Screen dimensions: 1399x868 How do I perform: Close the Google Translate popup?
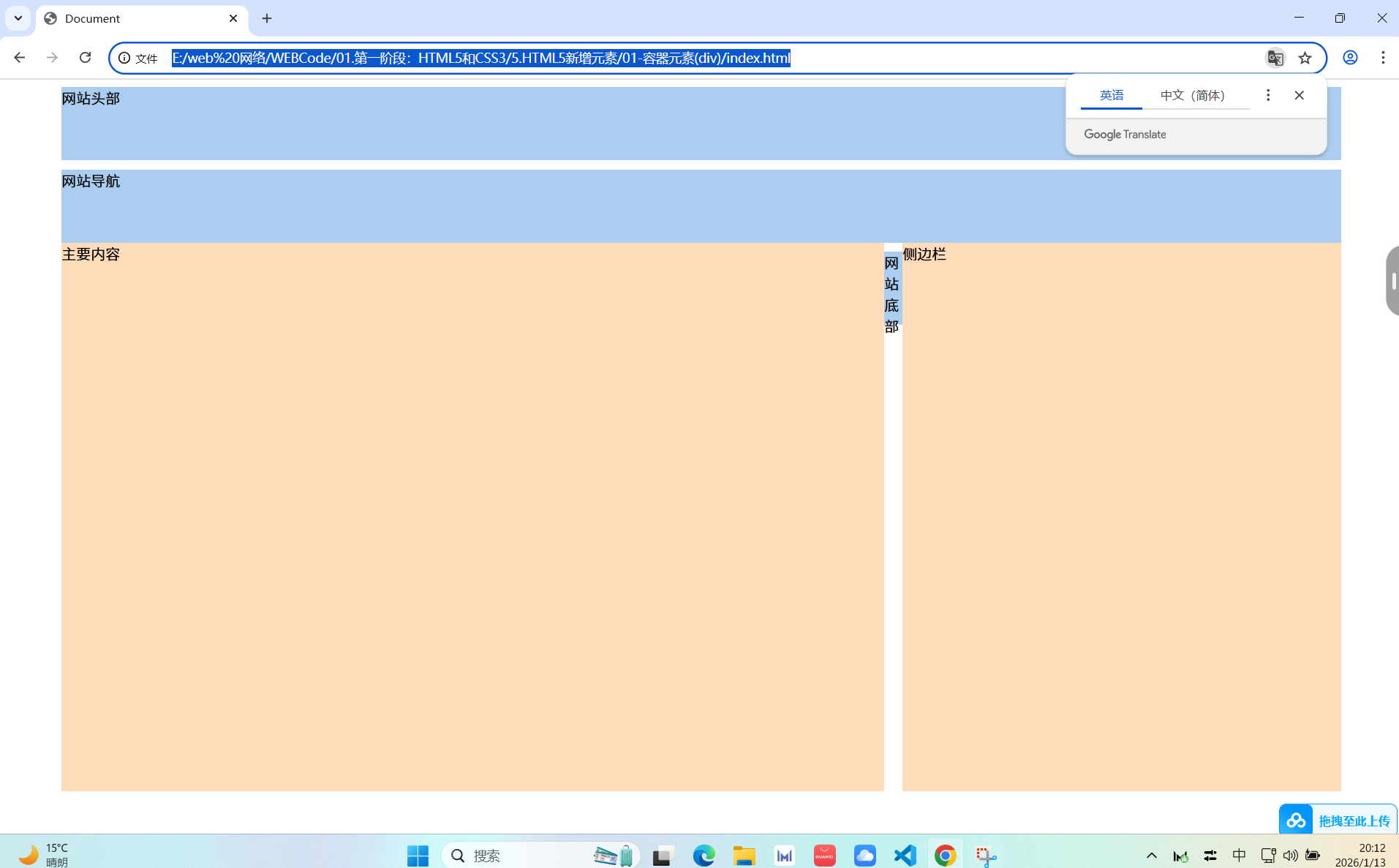1299,95
